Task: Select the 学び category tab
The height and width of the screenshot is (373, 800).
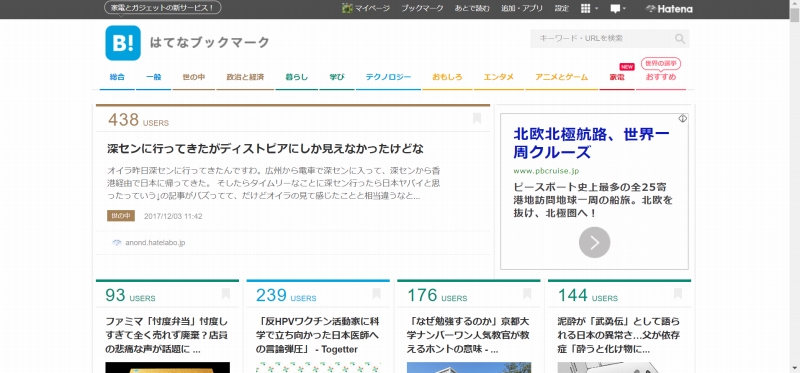Action: click(337, 78)
